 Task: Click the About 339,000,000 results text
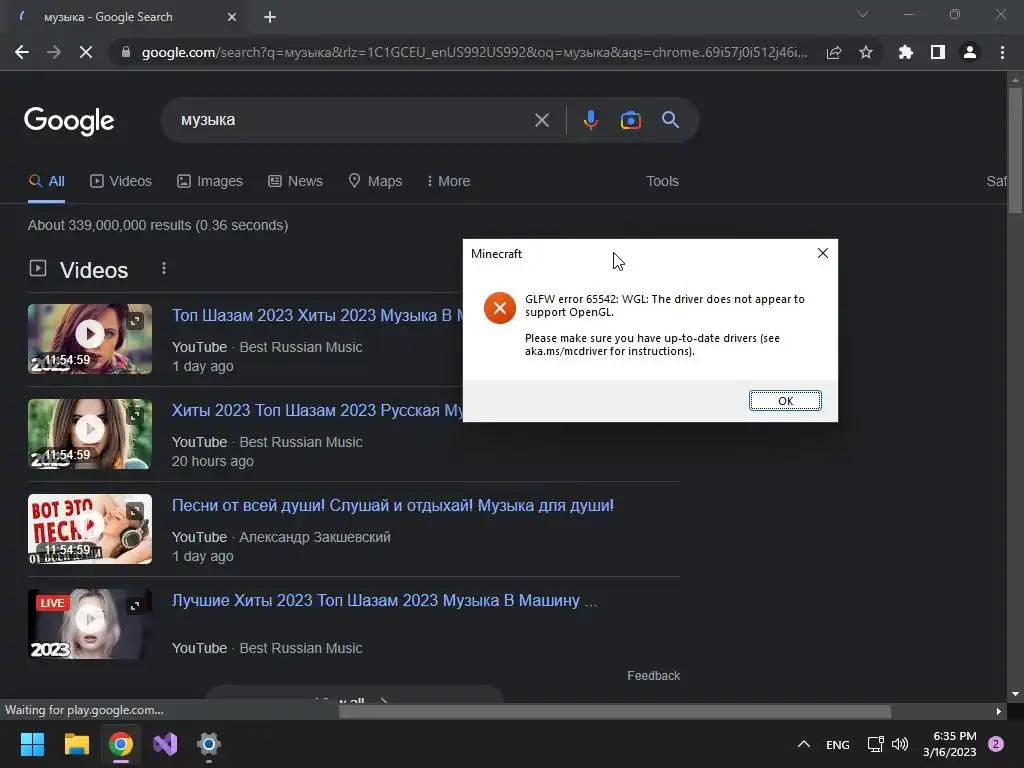[158, 225]
